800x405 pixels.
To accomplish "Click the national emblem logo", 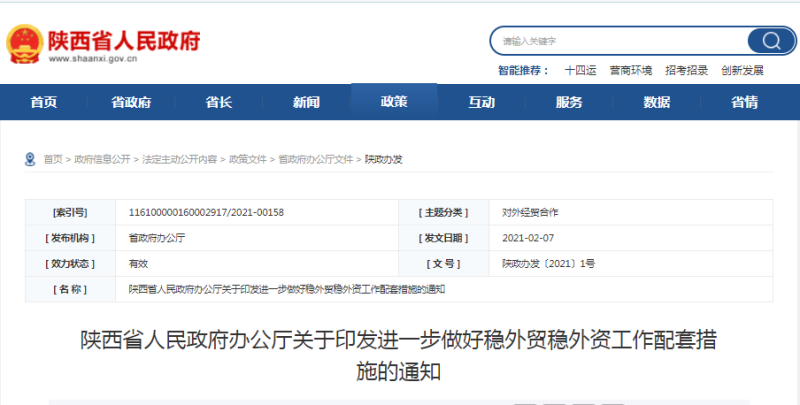I will coord(24,43).
